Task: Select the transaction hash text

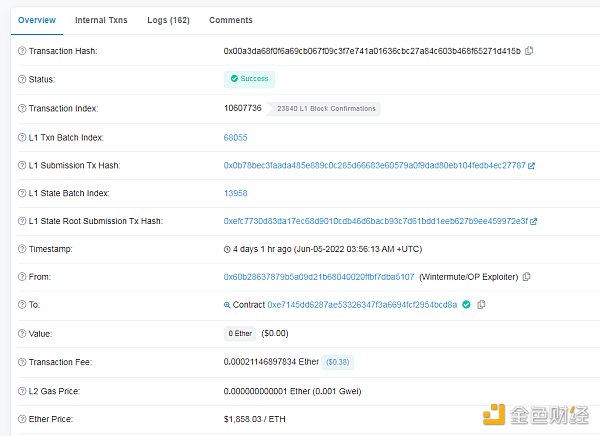Action: 372,51
